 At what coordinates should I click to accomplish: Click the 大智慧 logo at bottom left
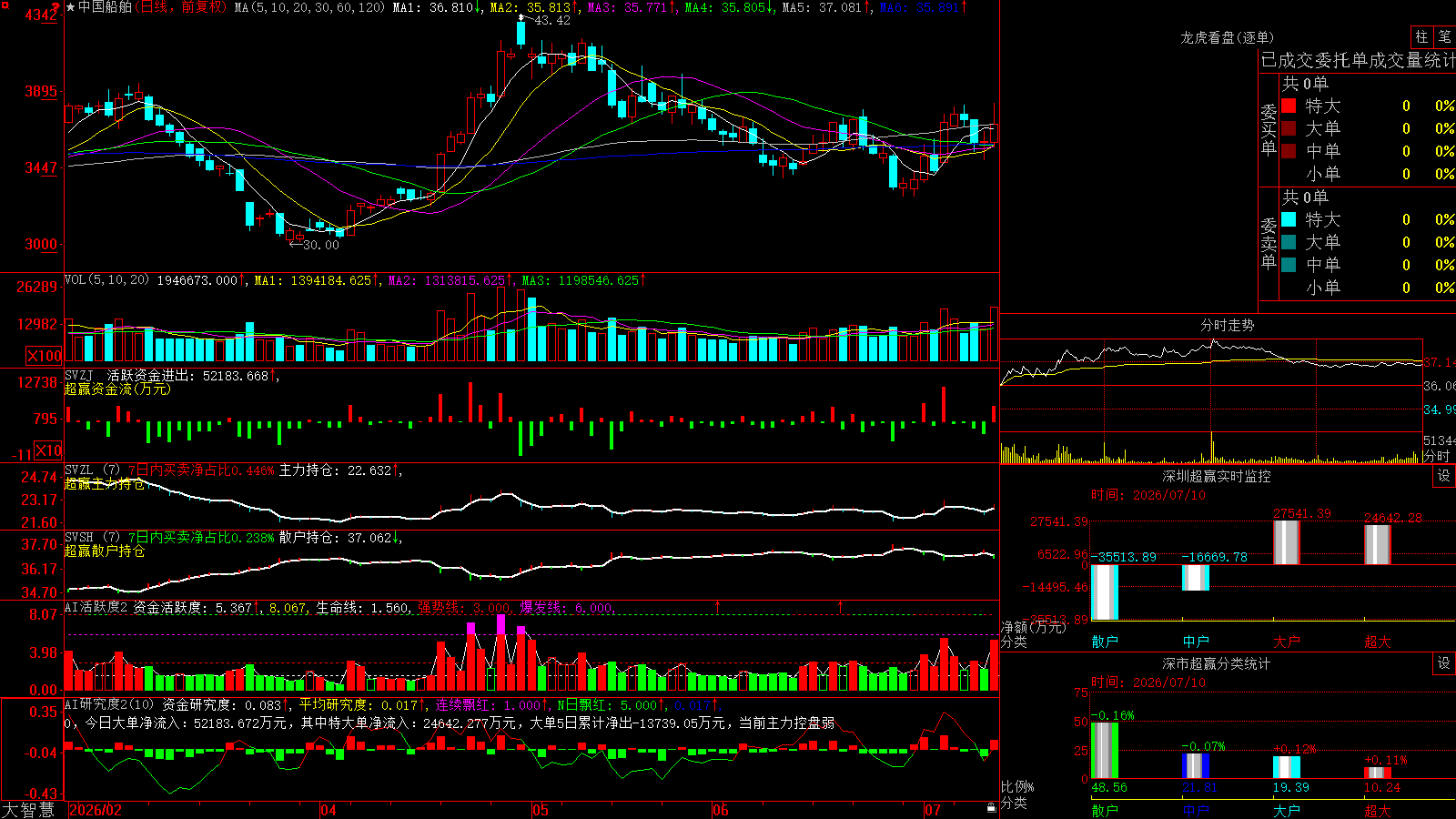pyautogui.click(x=28, y=810)
